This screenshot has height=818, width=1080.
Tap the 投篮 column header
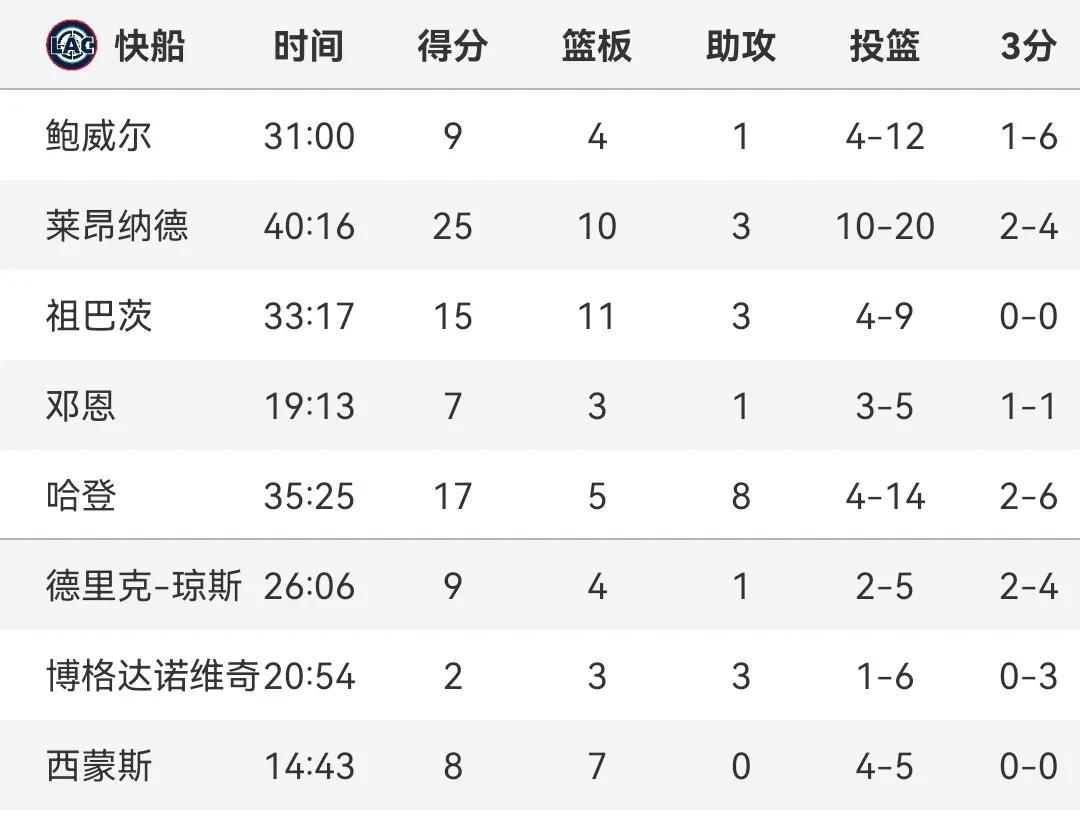884,46
